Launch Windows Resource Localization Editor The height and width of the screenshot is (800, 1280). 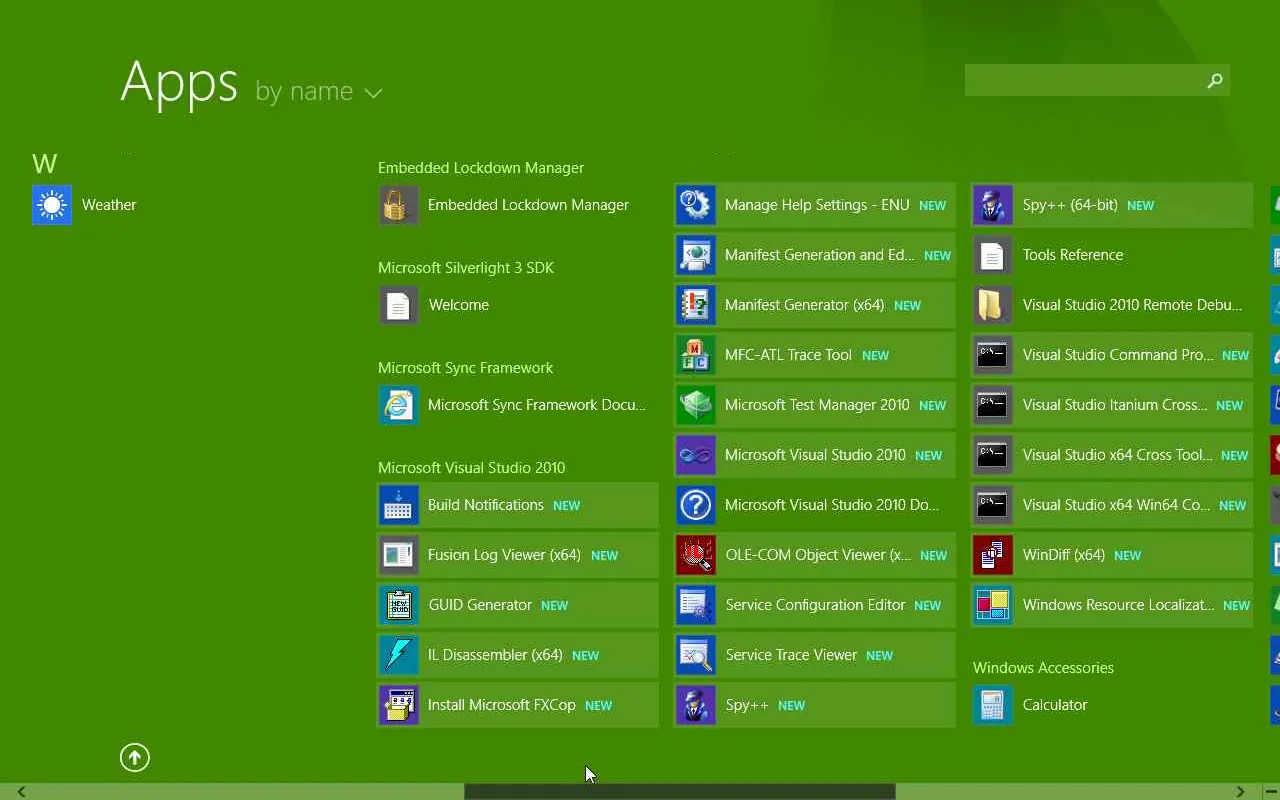(x=1112, y=605)
